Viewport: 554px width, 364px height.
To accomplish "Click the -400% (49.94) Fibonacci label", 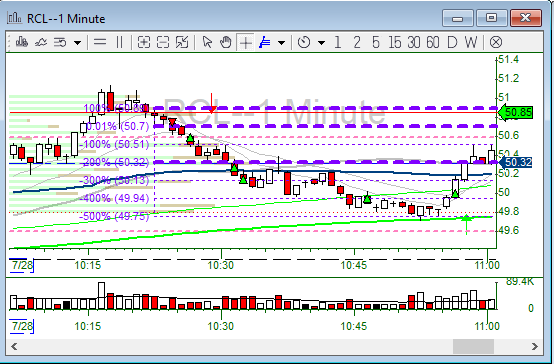I will (x=114, y=198).
